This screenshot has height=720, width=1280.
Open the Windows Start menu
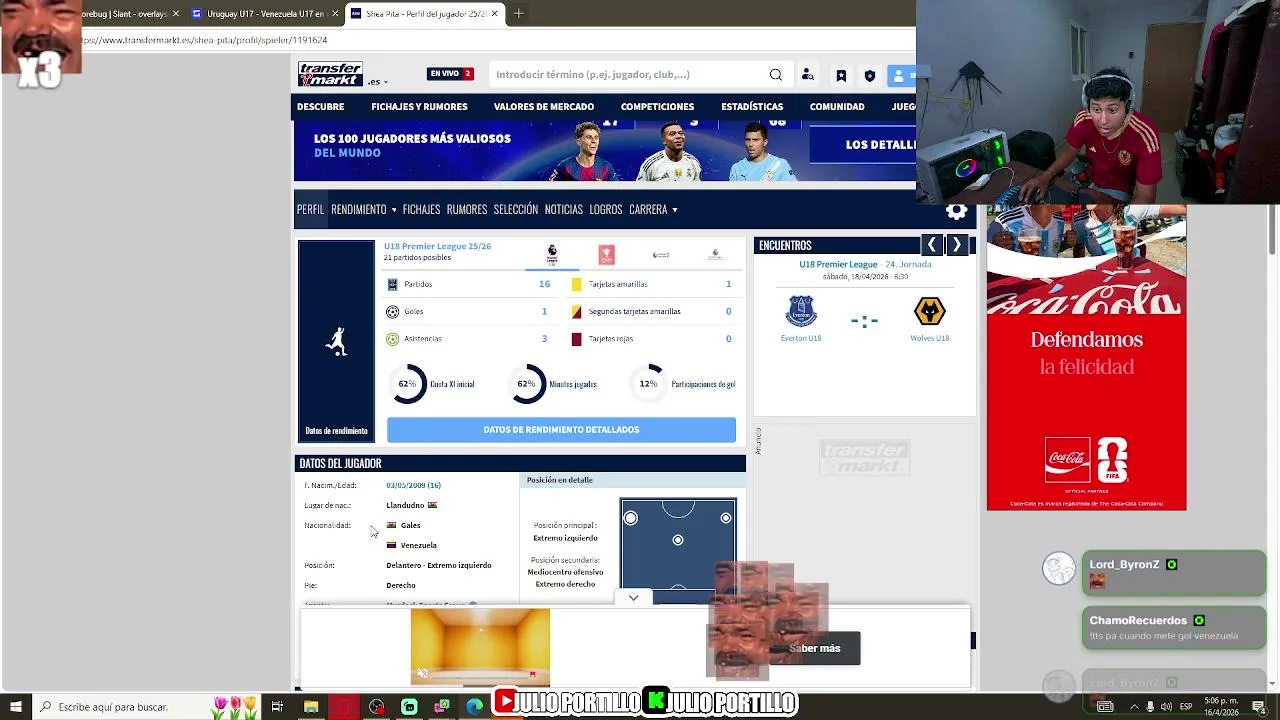click(15, 707)
